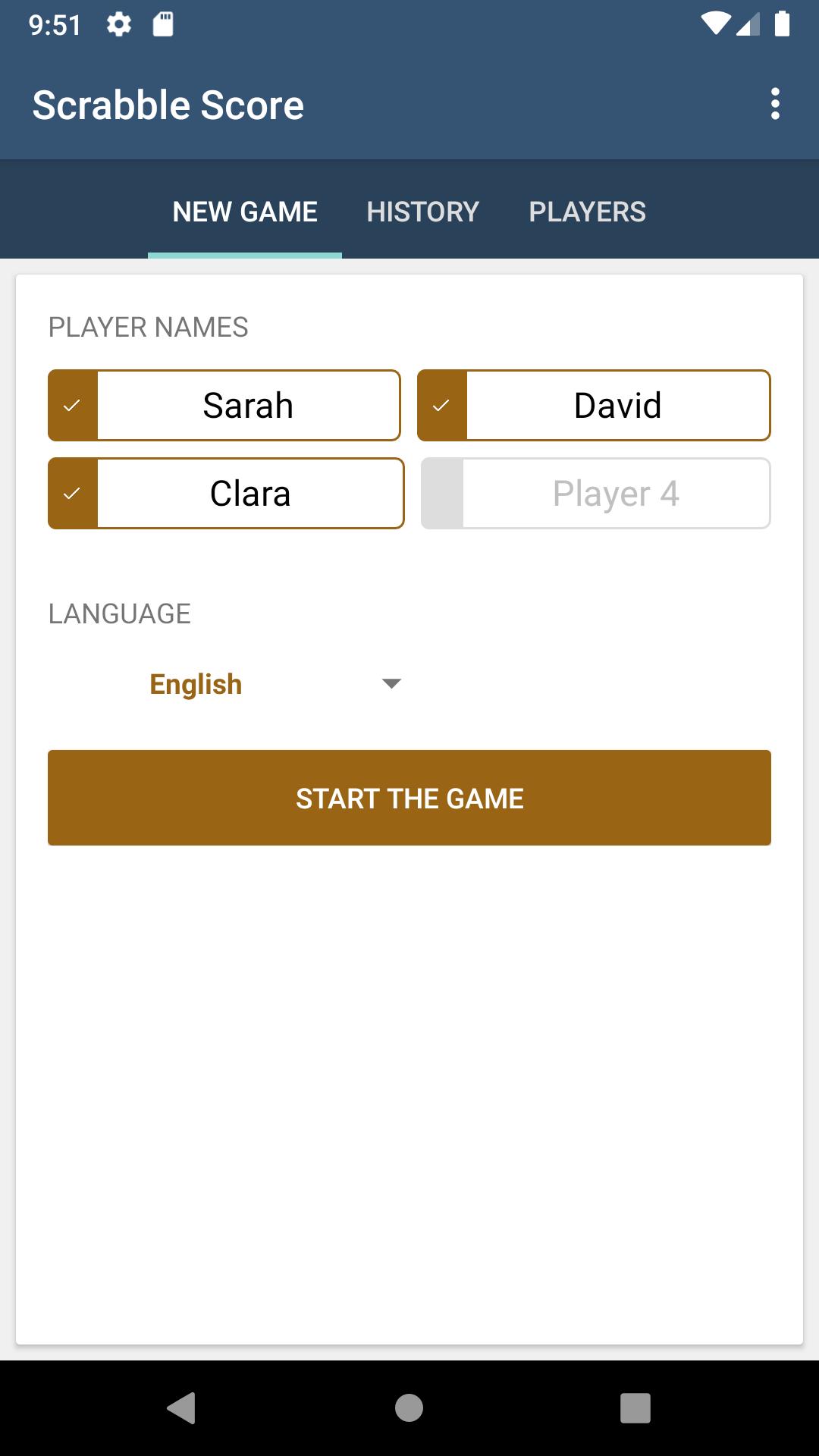The image size is (819, 1456).
Task: Tap the Android back navigation button
Action: [x=181, y=1408]
